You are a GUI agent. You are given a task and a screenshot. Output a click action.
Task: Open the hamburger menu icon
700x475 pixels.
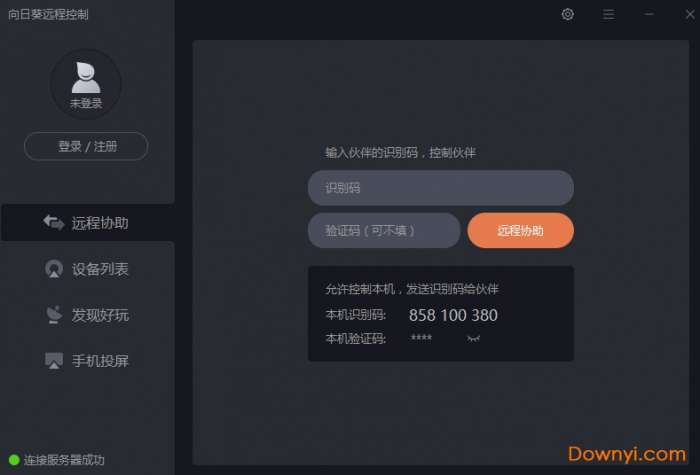click(608, 14)
